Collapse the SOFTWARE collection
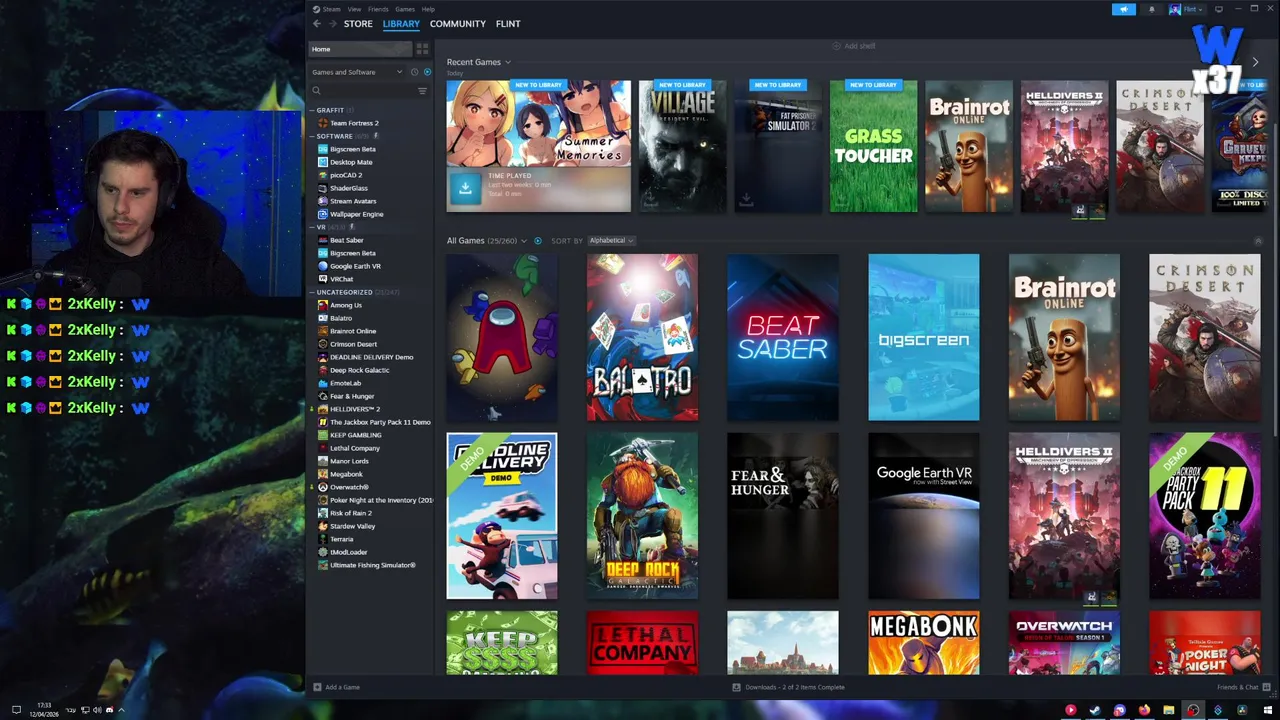Image resolution: width=1280 pixels, height=720 pixels. click(x=312, y=136)
